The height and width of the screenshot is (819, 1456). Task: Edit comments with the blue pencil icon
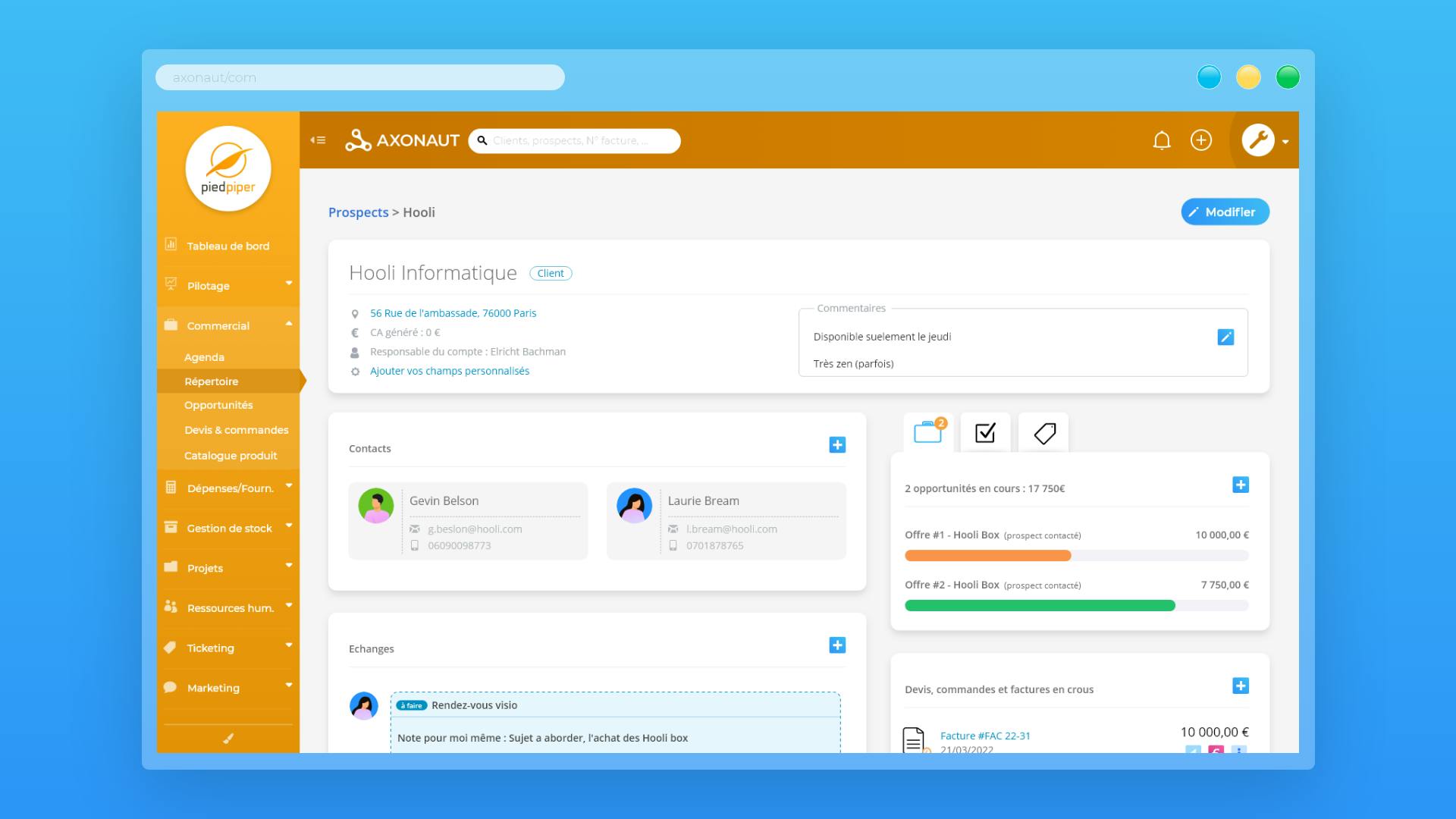click(1225, 337)
